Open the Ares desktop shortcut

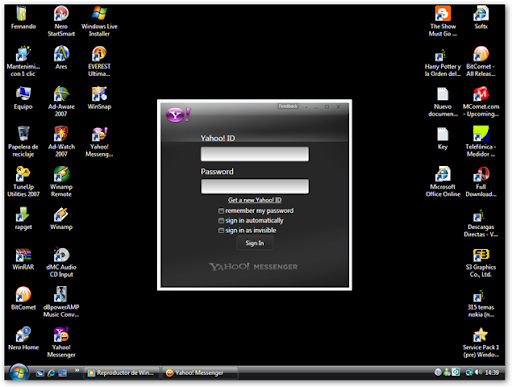pyautogui.click(x=61, y=54)
